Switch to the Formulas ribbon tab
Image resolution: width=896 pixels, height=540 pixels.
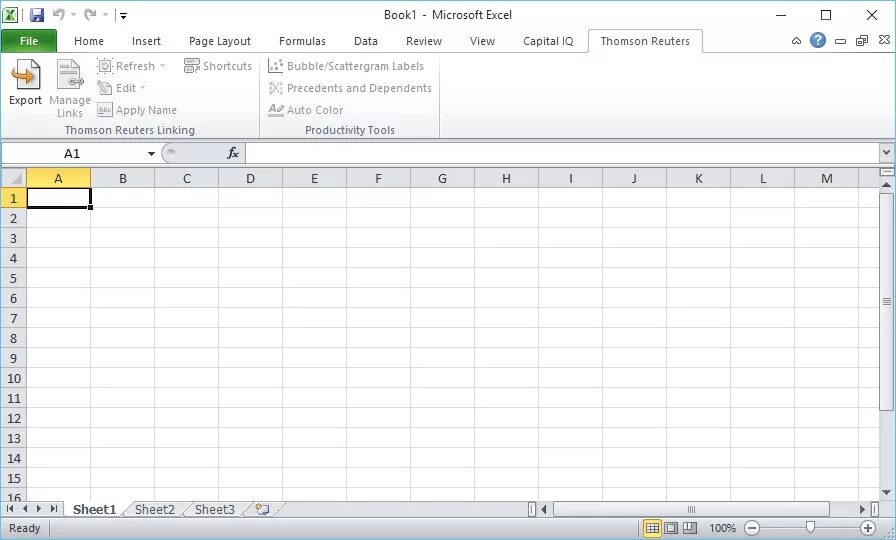point(302,41)
